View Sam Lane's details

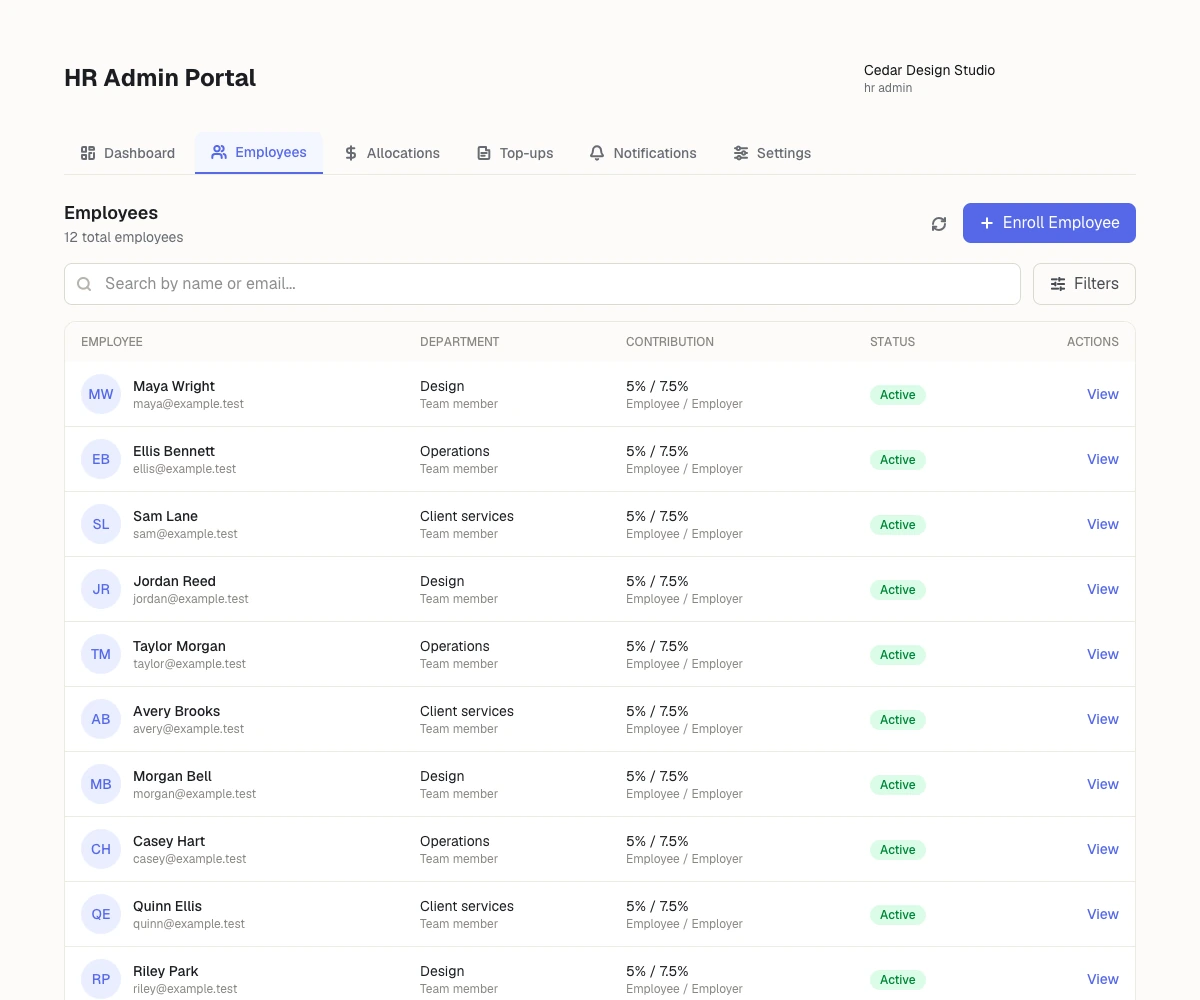click(1103, 524)
